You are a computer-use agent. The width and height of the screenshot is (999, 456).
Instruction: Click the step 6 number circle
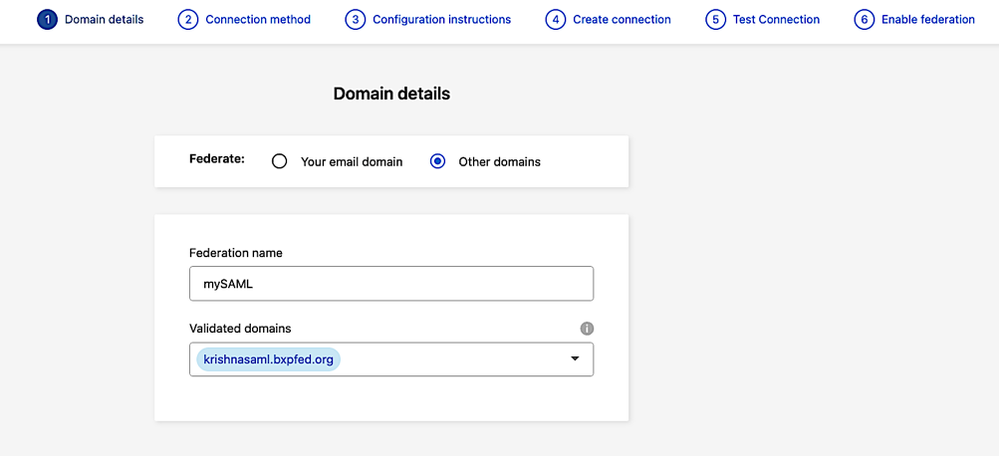tap(864, 19)
